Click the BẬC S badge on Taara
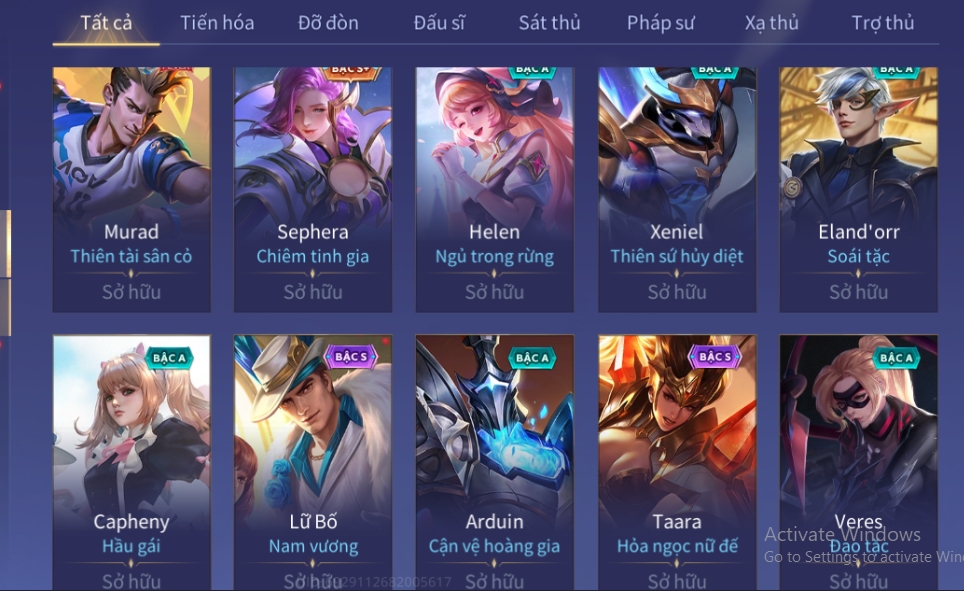Viewport: 964px width, 593px height. [x=715, y=356]
